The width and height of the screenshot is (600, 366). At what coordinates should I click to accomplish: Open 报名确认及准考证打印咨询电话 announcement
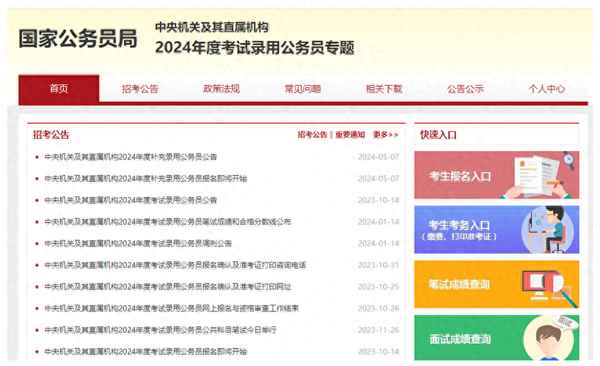(175, 265)
